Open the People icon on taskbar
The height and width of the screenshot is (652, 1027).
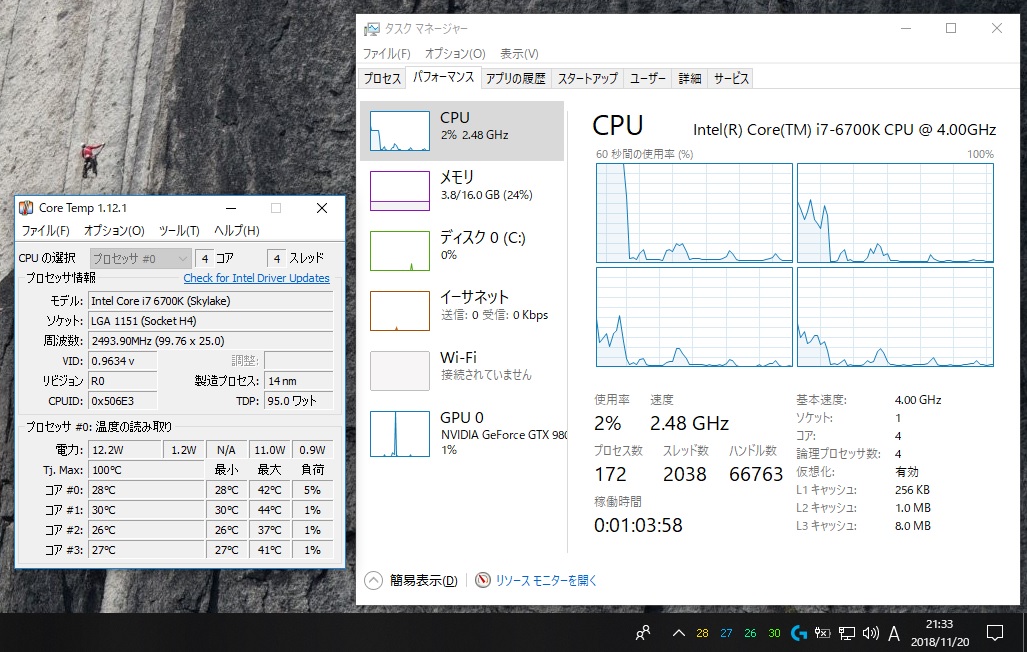(x=643, y=633)
